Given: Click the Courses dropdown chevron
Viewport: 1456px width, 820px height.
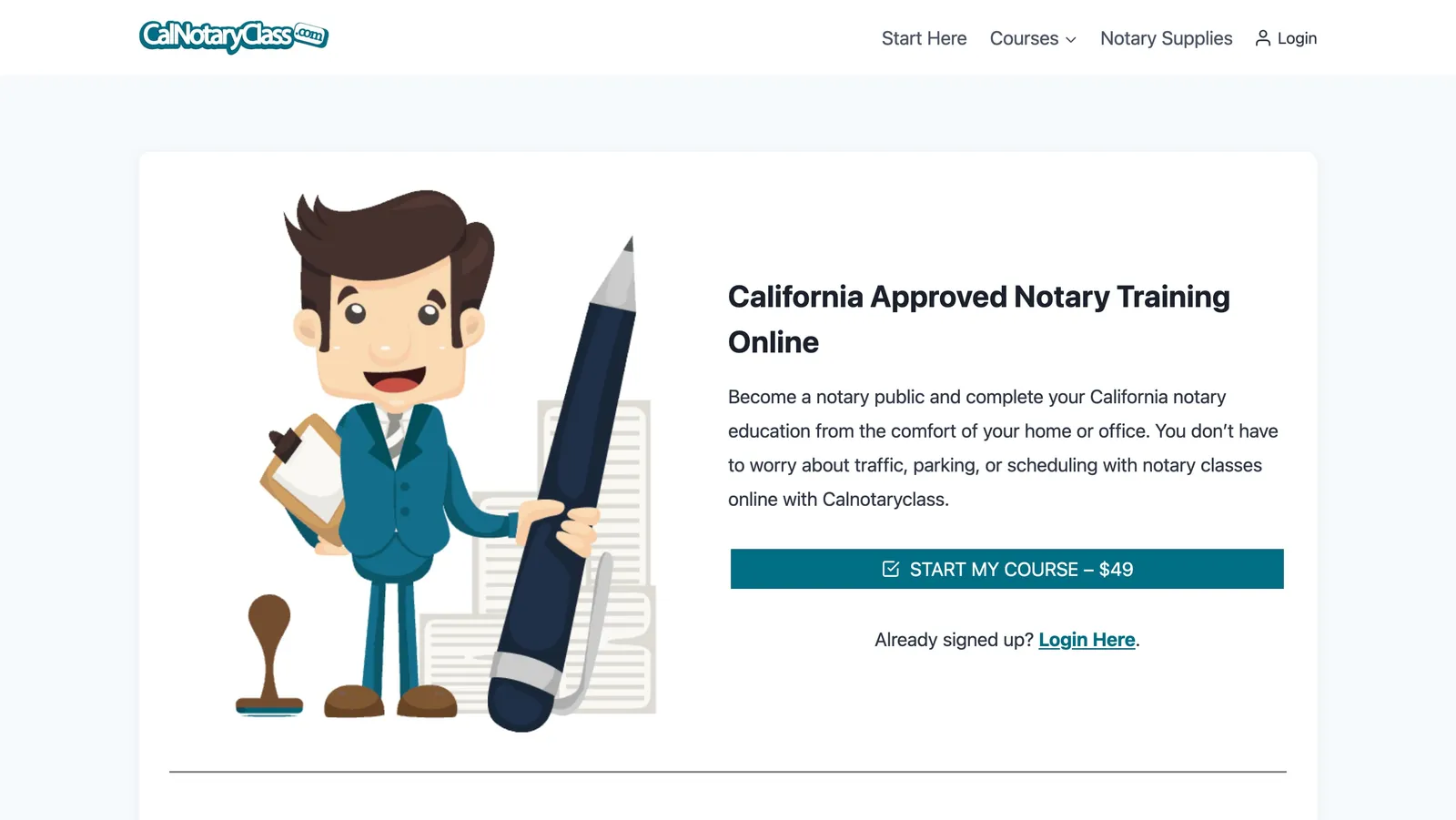Looking at the screenshot, I should [x=1070, y=40].
